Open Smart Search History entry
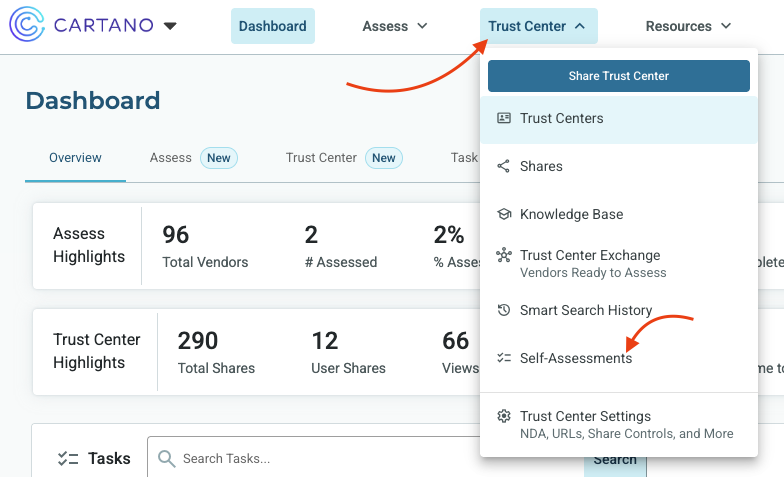The width and height of the screenshot is (784, 477). coord(618,310)
